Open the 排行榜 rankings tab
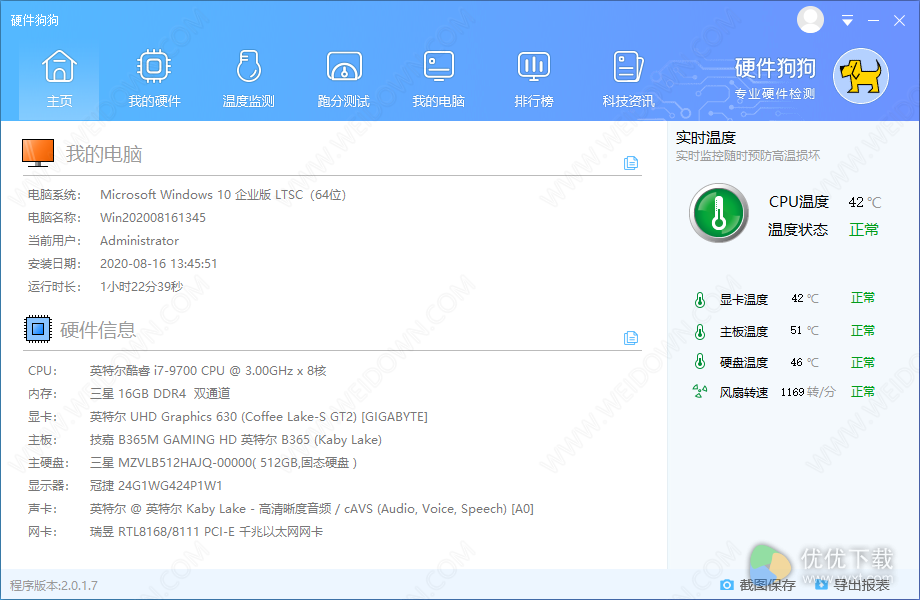This screenshot has height=600, width=920. (533, 79)
